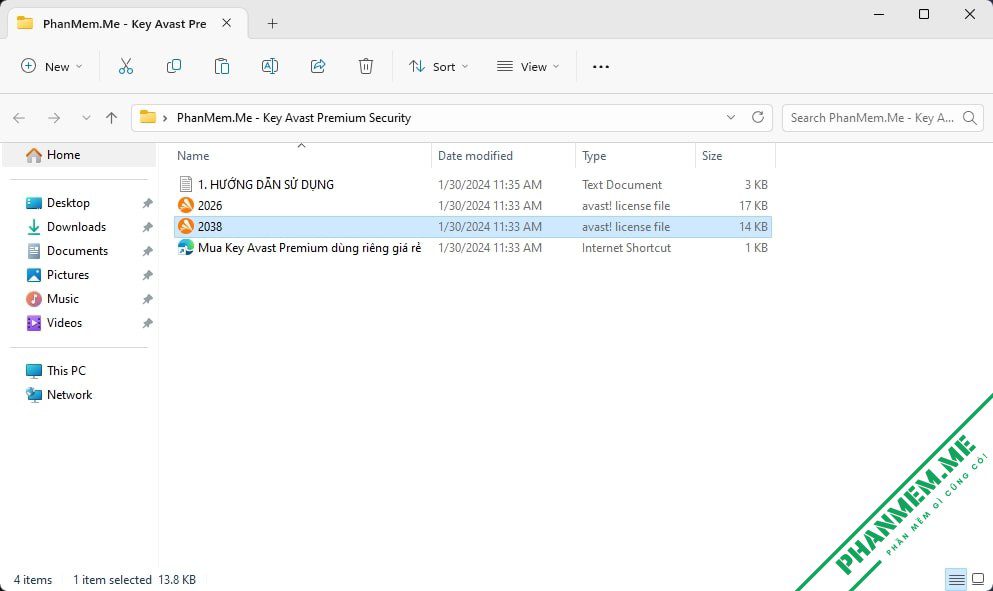
Task: Unpin Documents using its pin icon
Action: click(147, 251)
